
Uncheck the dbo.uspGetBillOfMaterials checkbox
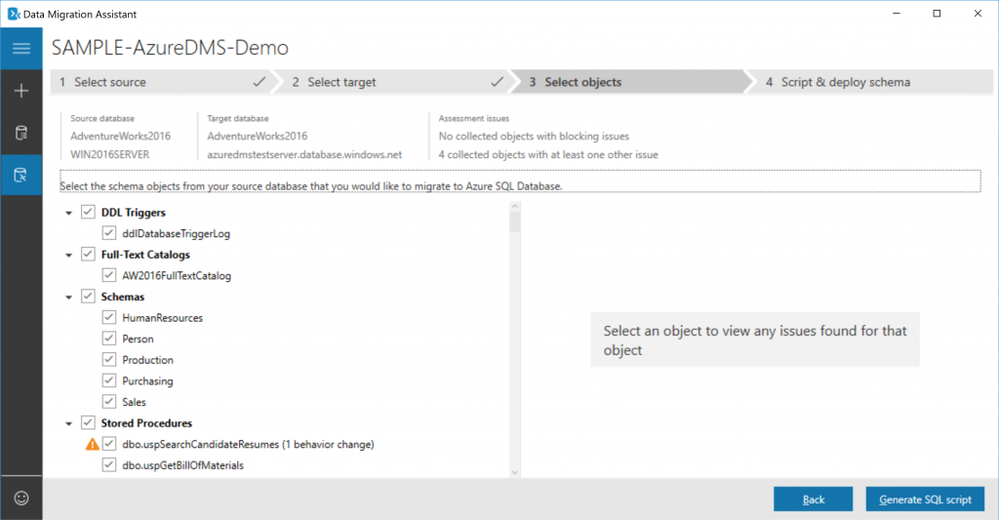[109, 465]
